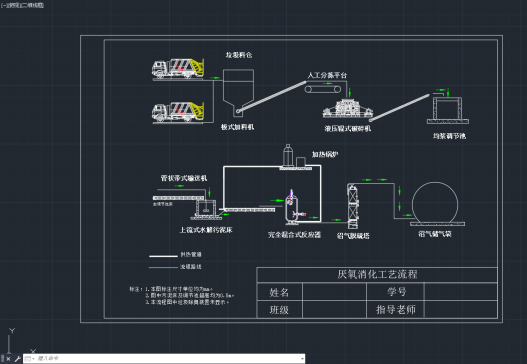The image size is (527, 364).
Task: Select the 人工分拣平台 conveyor belt symbol
Action: (323, 89)
